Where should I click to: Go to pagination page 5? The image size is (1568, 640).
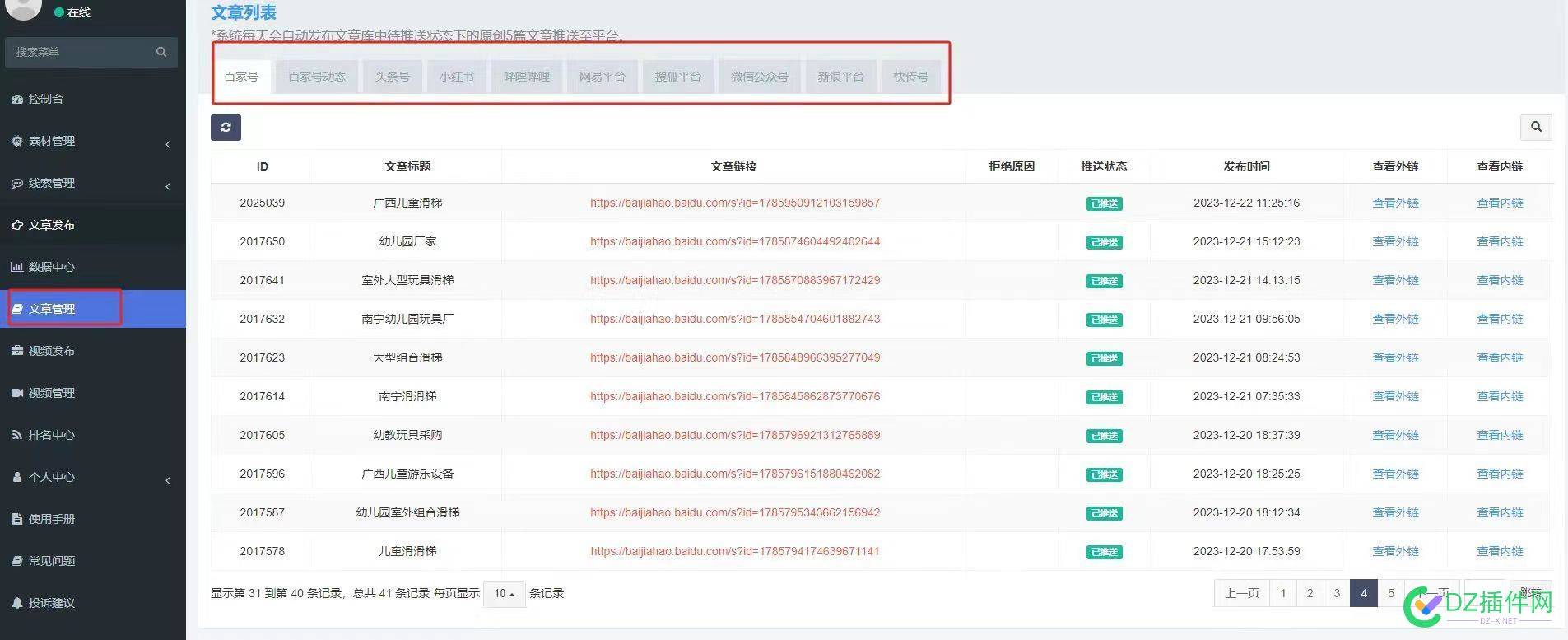point(1391,593)
